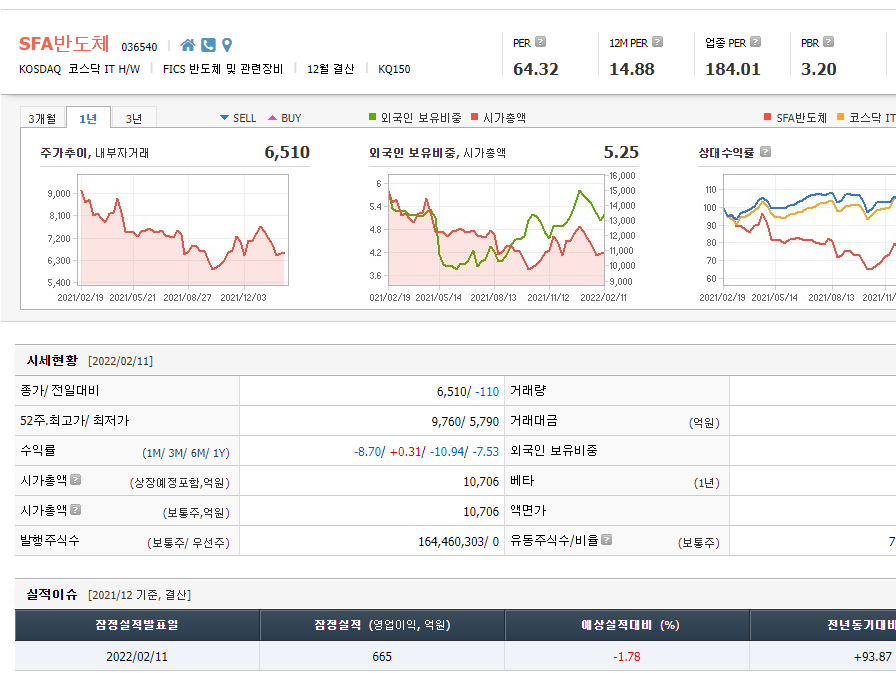The height and width of the screenshot is (673, 896).
Task: Click the -1.78 expected comparison cell
Action: pos(627,657)
